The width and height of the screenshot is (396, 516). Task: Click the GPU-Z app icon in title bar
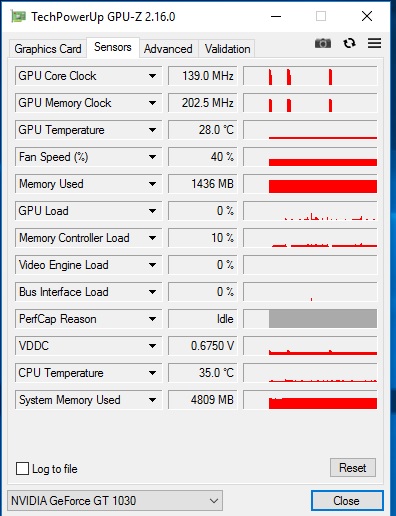[x=18, y=16]
